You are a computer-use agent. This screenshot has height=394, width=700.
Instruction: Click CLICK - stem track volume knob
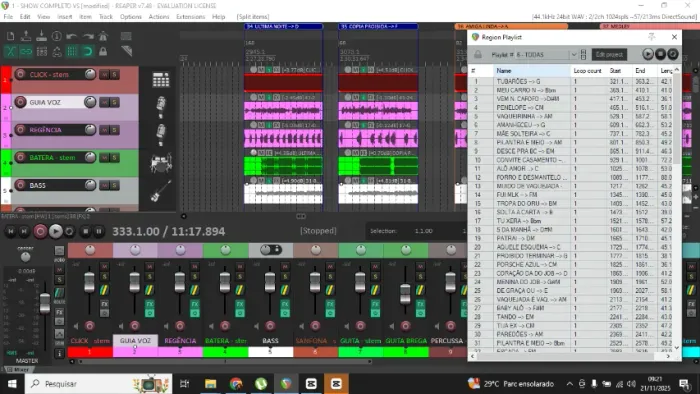90,75
